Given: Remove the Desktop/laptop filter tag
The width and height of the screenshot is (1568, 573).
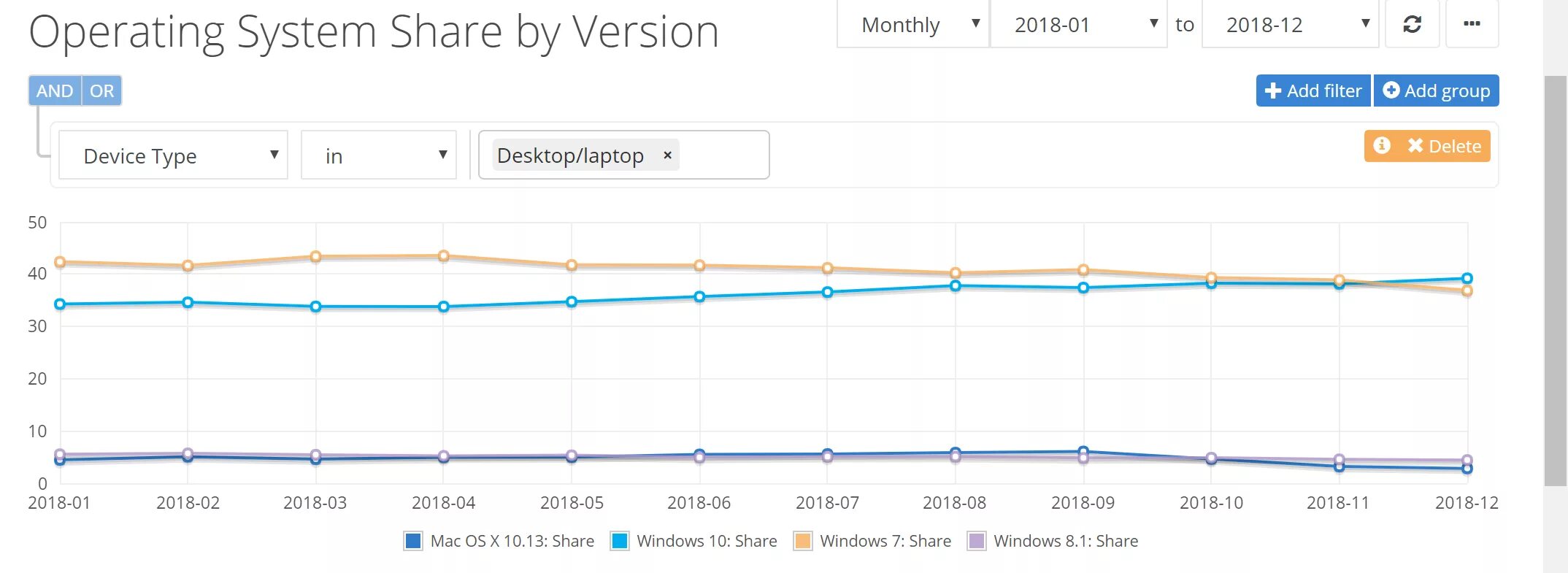Looking at the screenshot, I should click(x=667, y=155).
